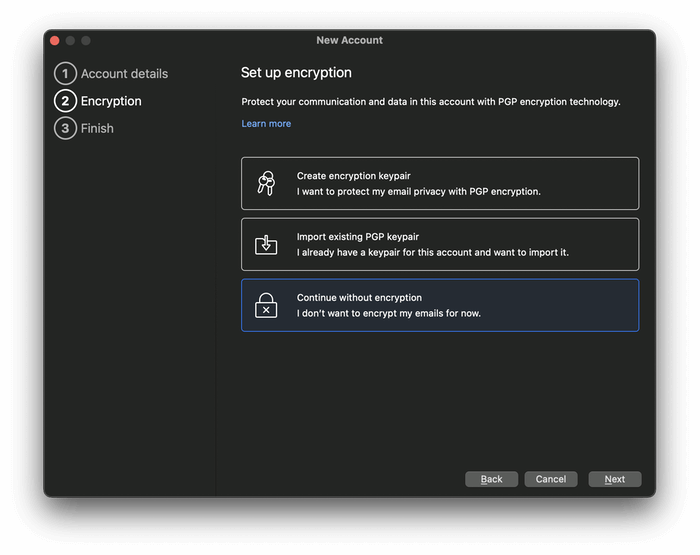Select the Encryption step label
The image size is (700, 555).
point(111,101)
